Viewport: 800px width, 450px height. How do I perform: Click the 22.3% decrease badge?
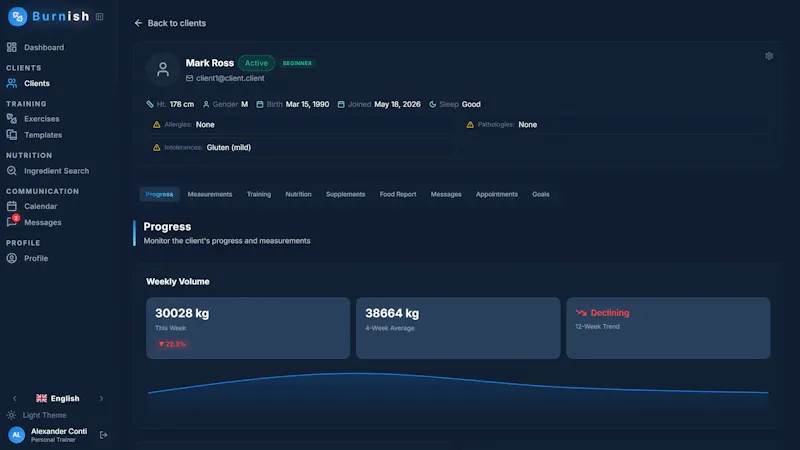pyautogui.click(x=172, y=344)
